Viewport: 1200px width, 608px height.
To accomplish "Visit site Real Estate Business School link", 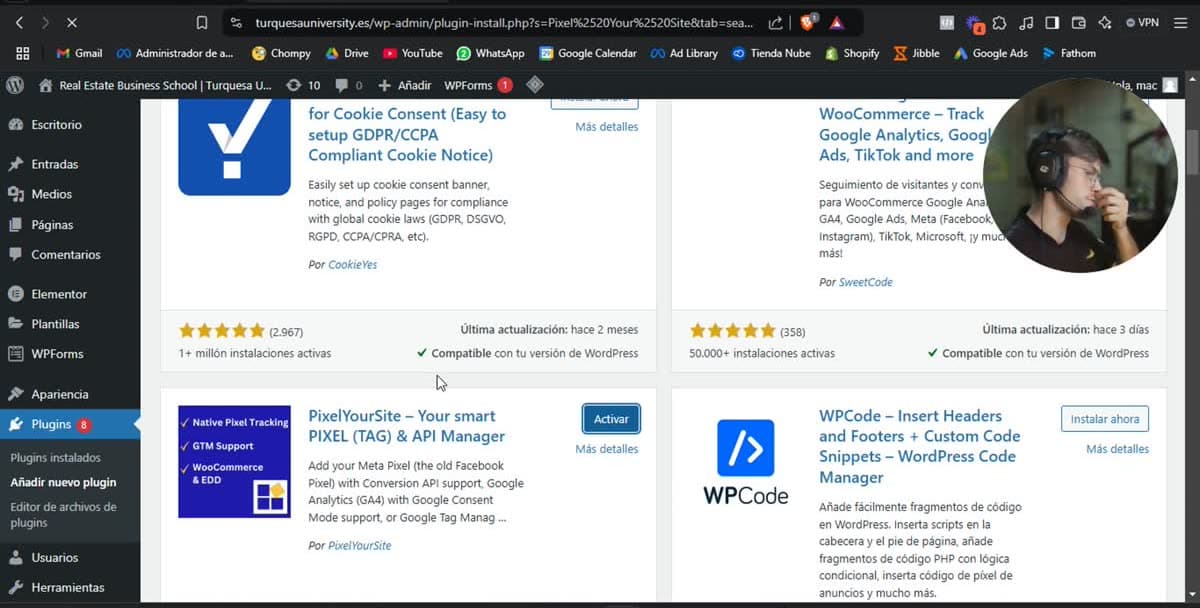I will tap(155, 85).
